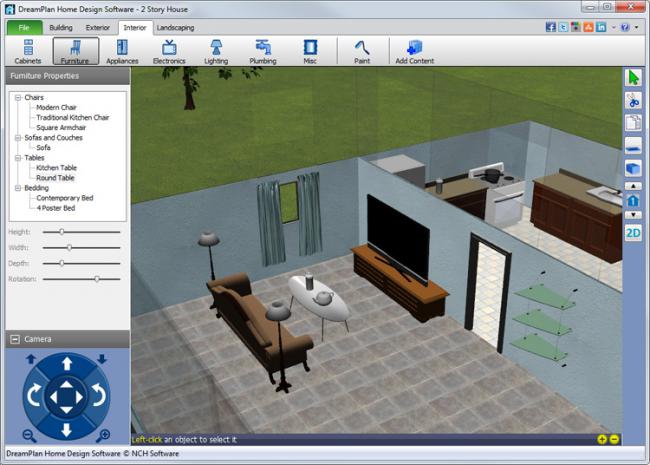Click the yellow minus status bar button
This screenshot has height=465, width=650.
(615, 439)
